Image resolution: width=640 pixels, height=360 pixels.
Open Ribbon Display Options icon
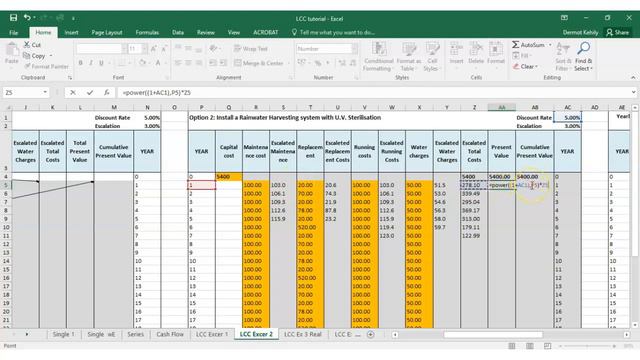coord(564,18)
